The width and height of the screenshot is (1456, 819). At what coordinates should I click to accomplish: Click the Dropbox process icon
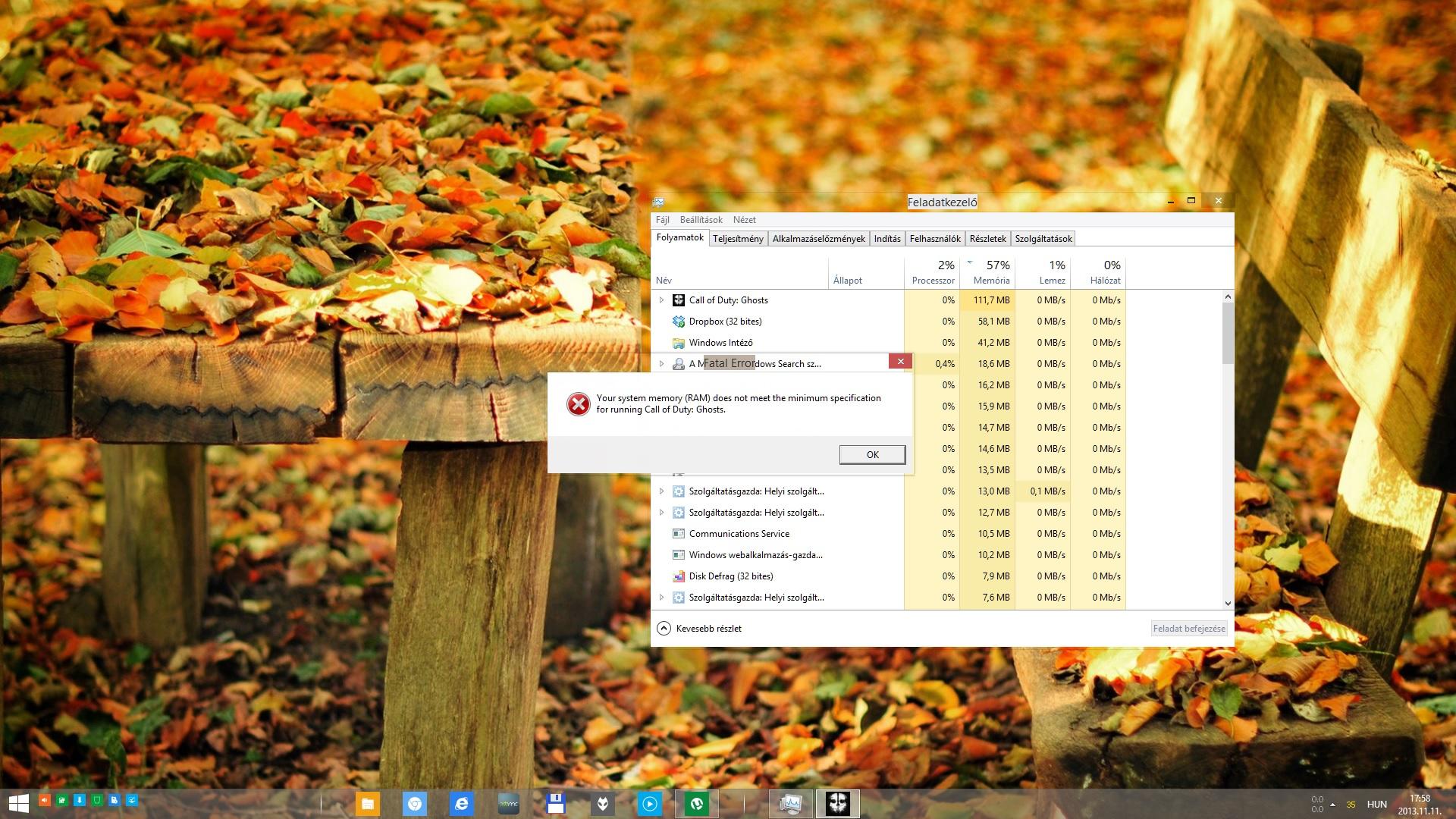click(679, 322)
